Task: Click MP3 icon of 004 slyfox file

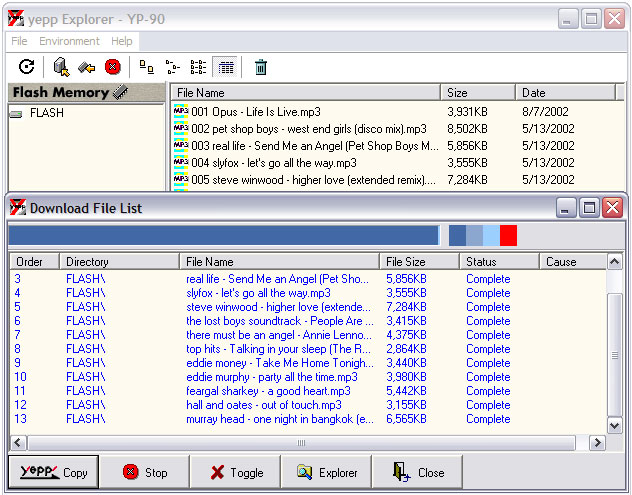Action: tap(181, 162)
